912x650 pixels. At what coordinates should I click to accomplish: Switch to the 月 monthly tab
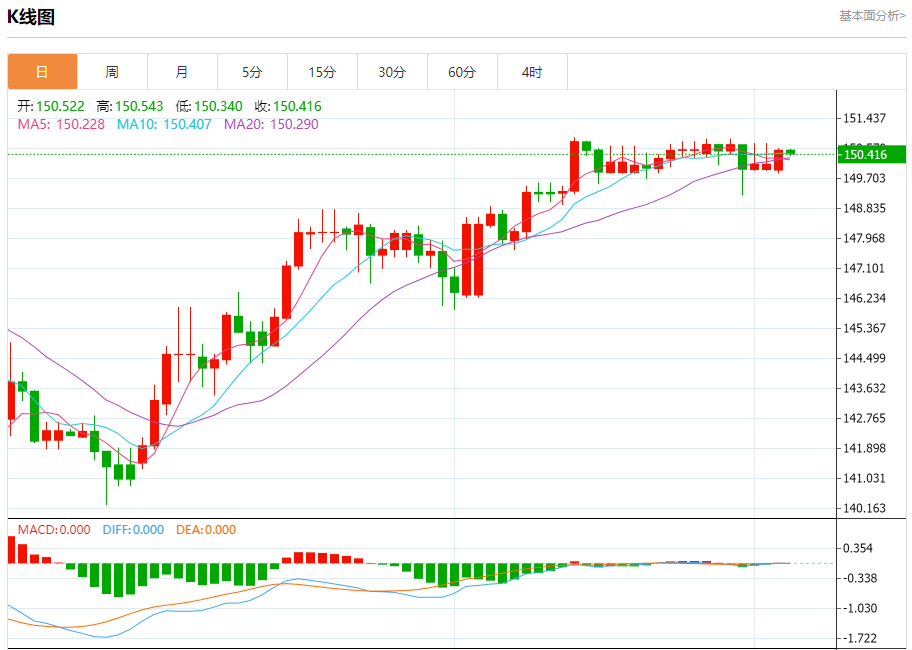[x=182, y=72]
